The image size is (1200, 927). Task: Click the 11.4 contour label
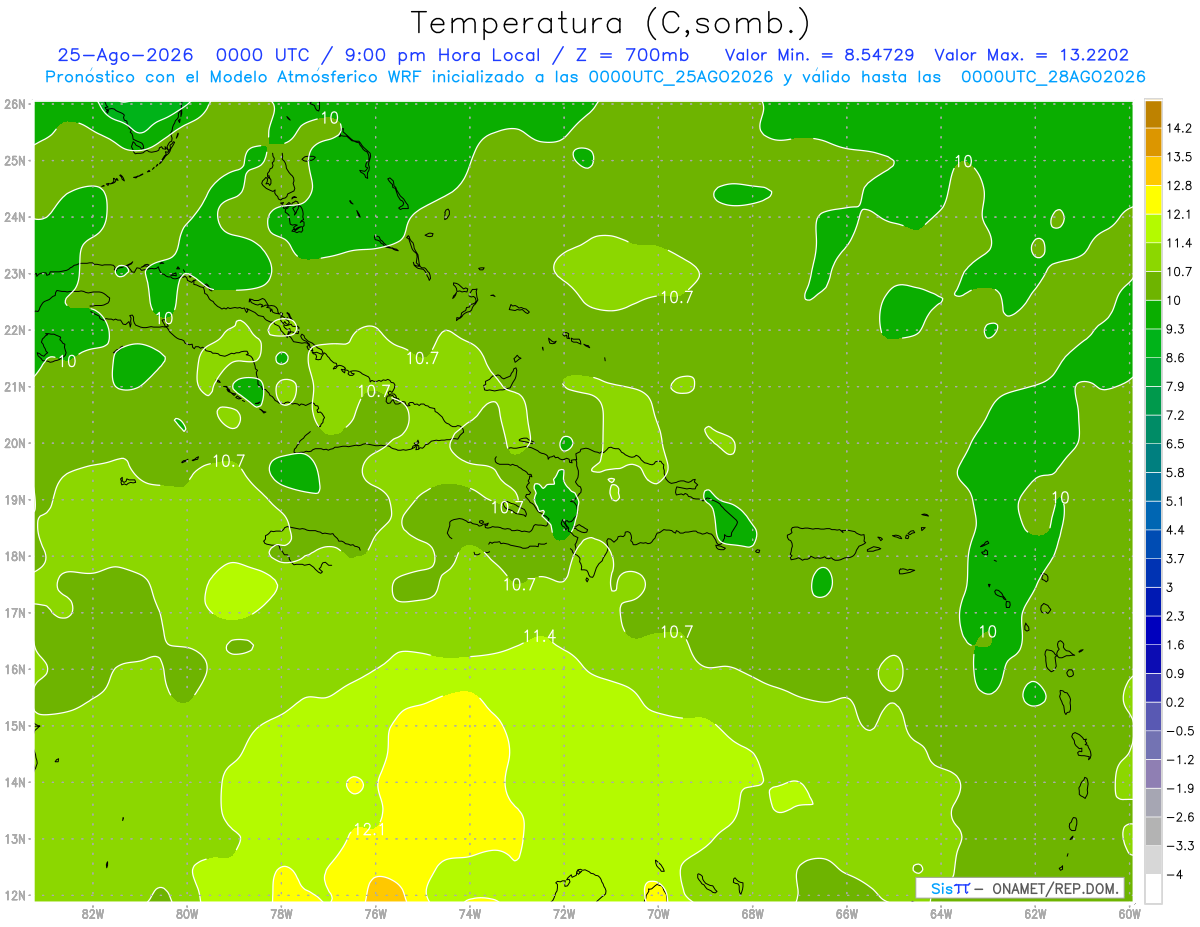[x=539, y=636]
